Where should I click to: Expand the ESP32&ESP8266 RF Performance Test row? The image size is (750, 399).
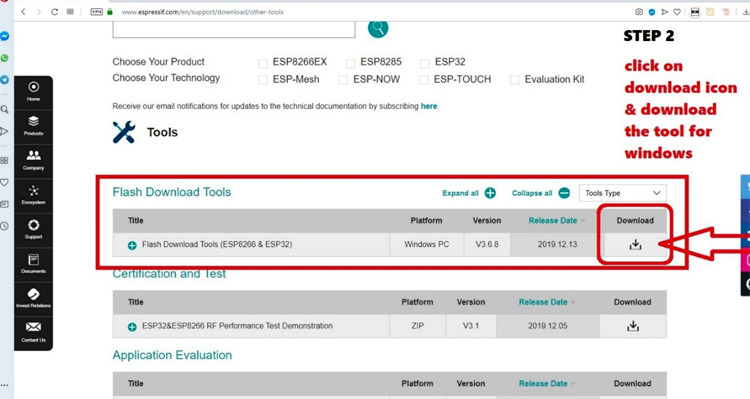point(132,327)
